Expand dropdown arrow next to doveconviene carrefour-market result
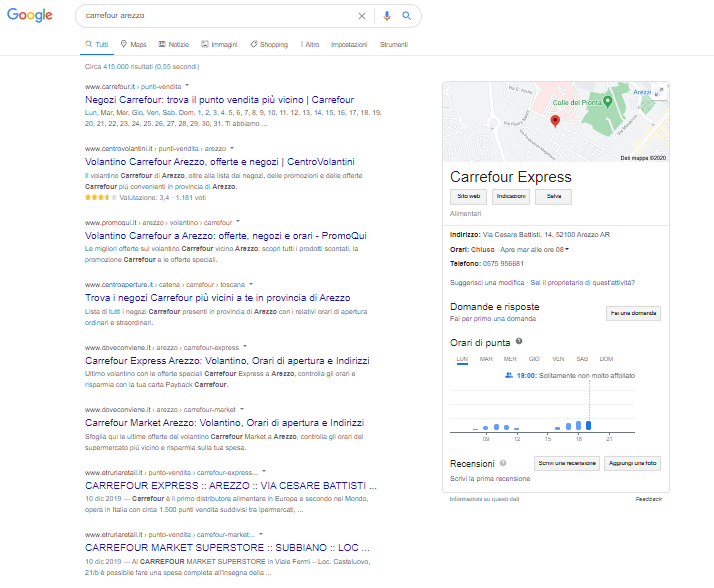 242,409
